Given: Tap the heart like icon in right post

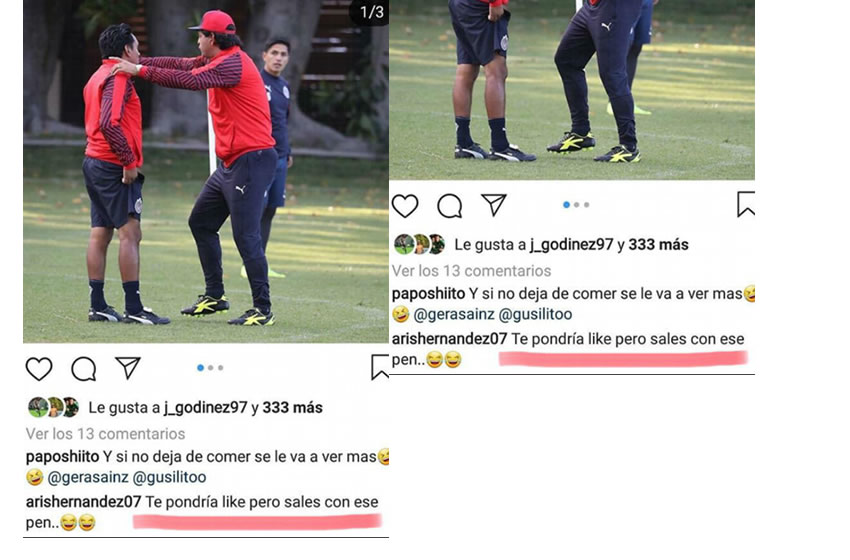Looking at the screenshot, I should pos(405,206).
